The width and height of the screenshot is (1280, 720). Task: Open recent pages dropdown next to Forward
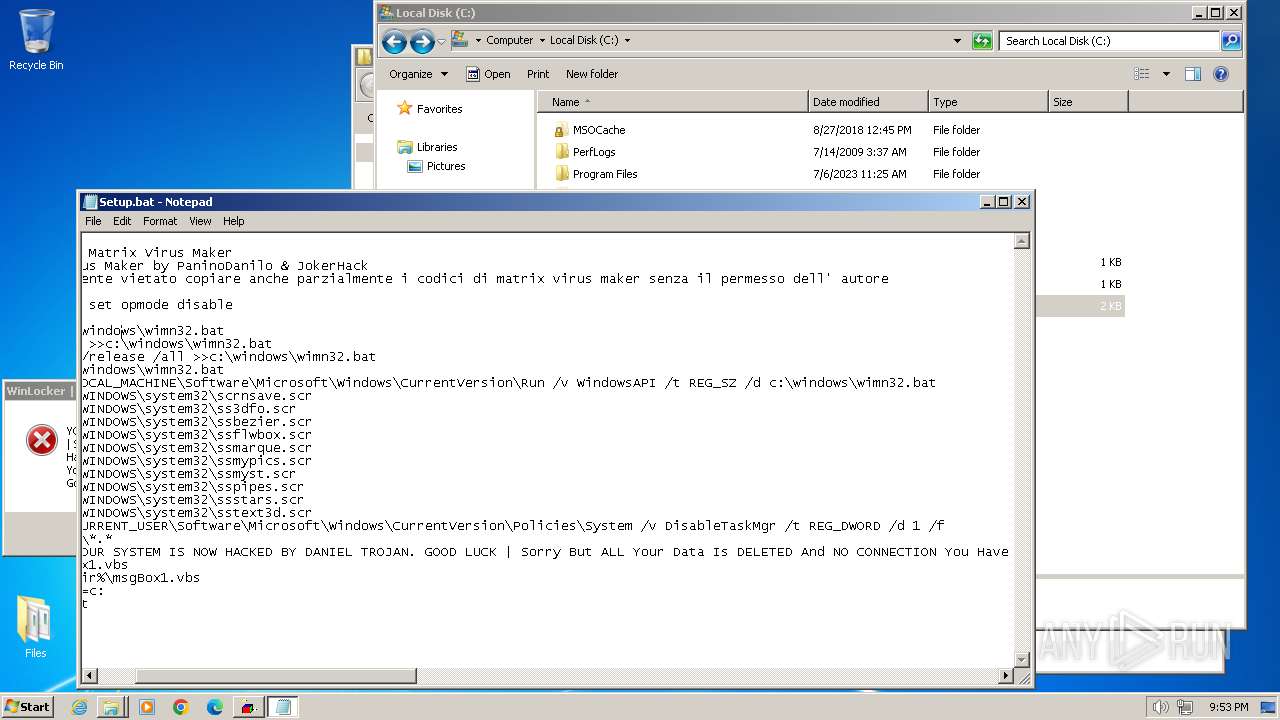point(441,42)
